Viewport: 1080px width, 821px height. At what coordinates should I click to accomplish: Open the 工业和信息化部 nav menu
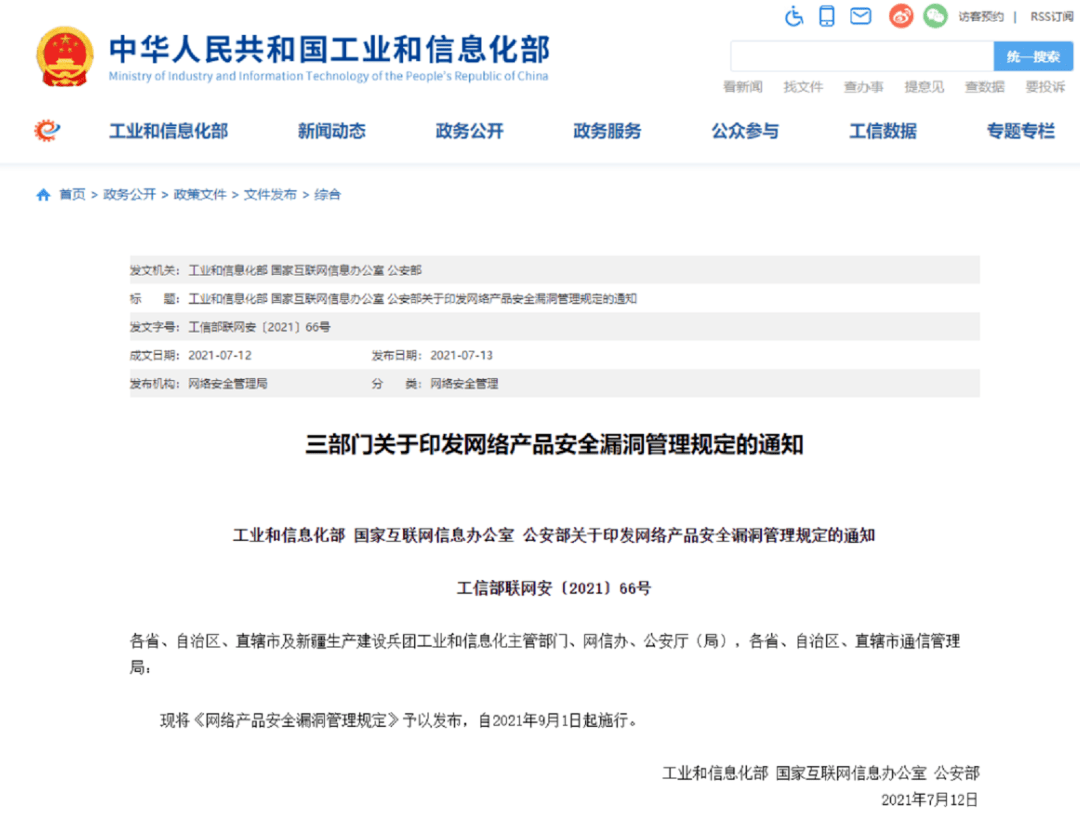169,131
